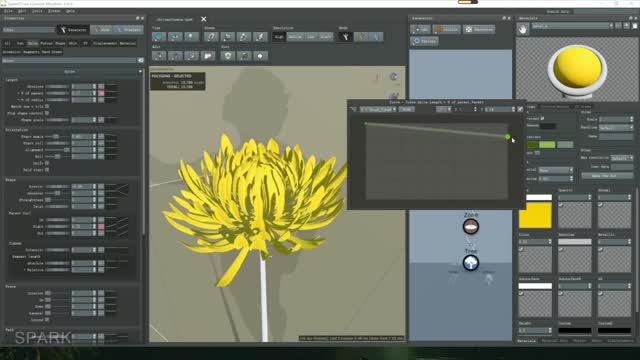Open the Edit menu
This screenshot has height=360, width=640.
coord(22,11)
